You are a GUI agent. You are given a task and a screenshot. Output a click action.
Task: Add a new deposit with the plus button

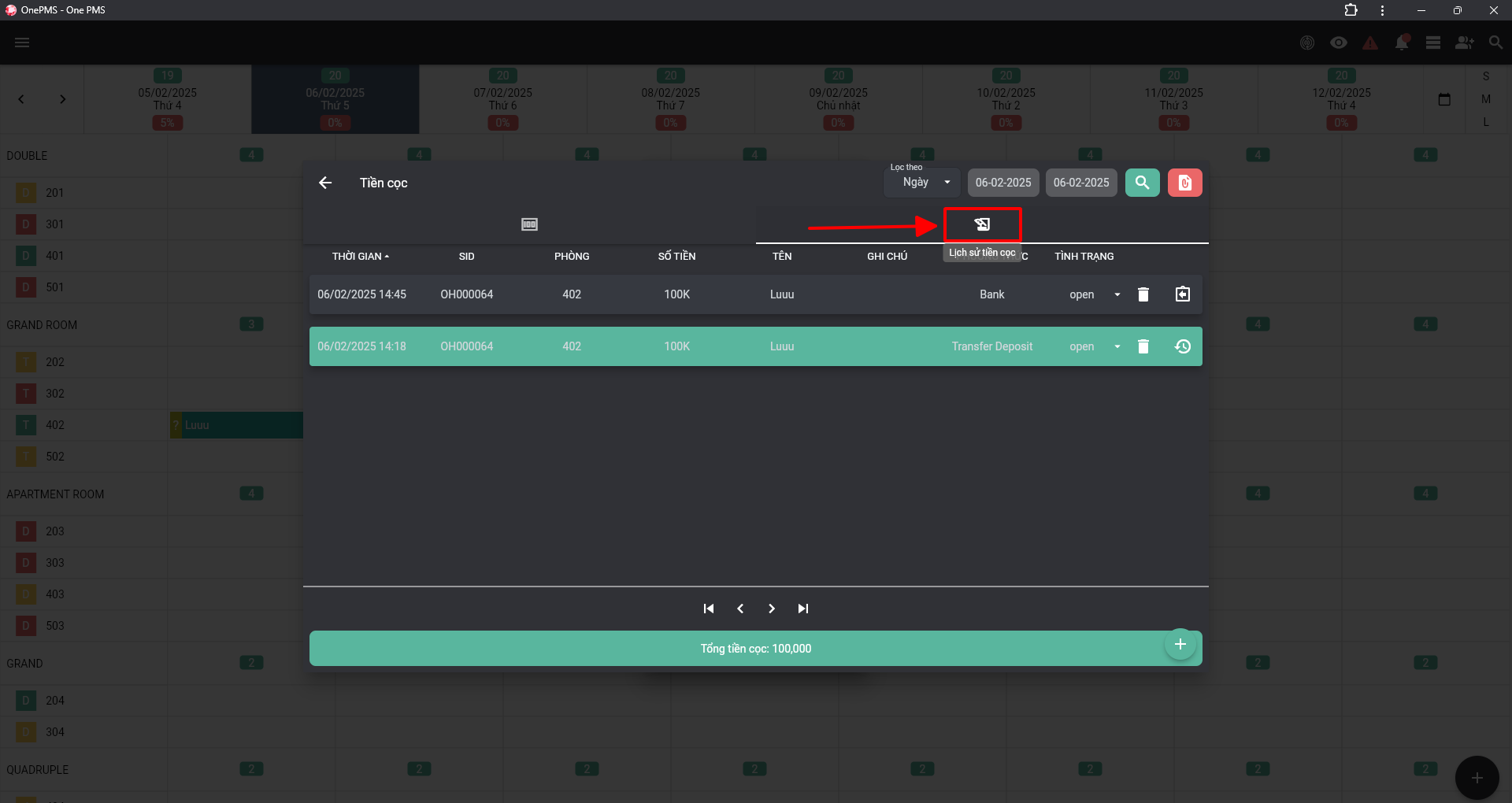(1180, 644)
